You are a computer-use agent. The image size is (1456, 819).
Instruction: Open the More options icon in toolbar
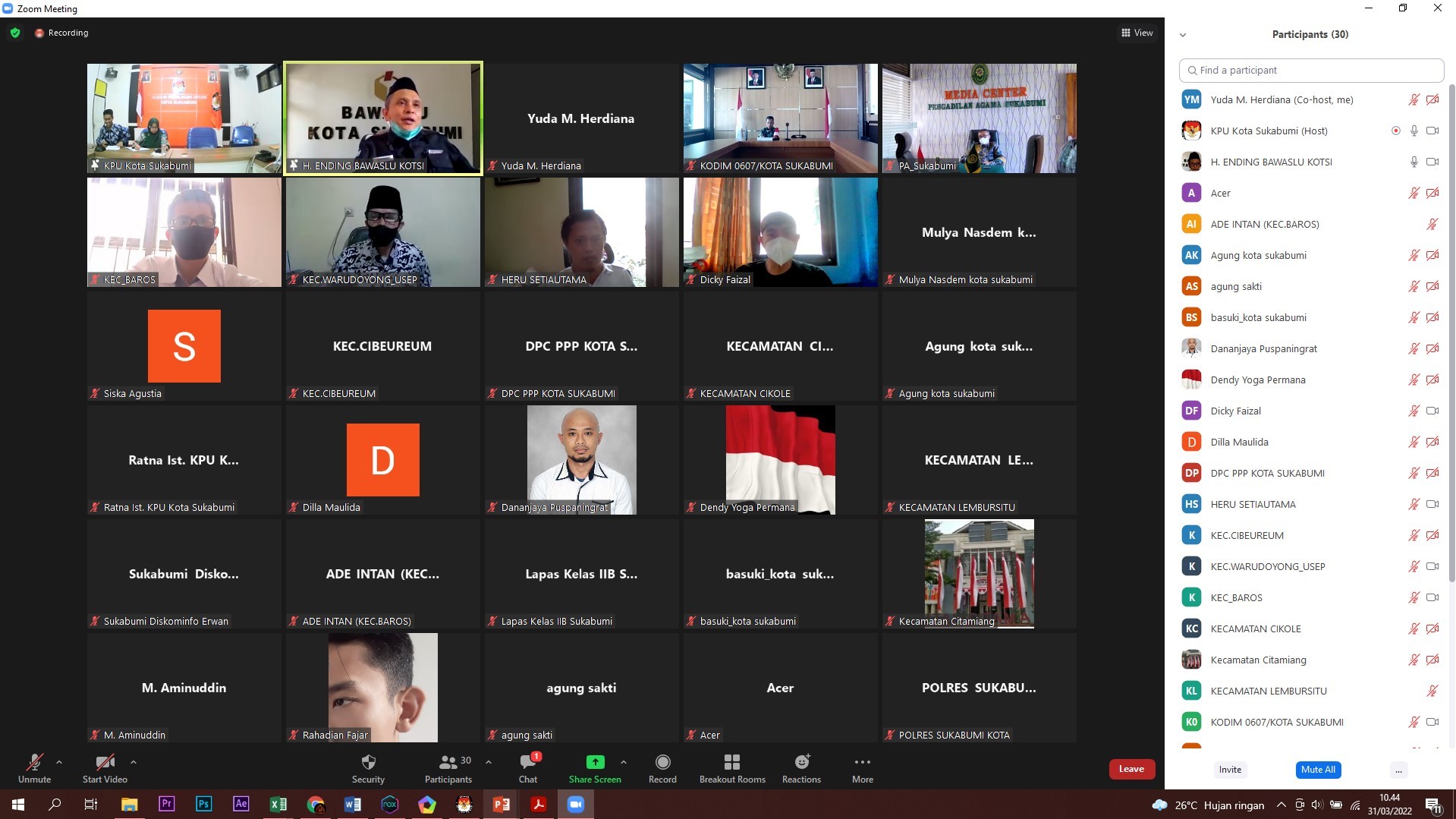(x=862, y=763)
